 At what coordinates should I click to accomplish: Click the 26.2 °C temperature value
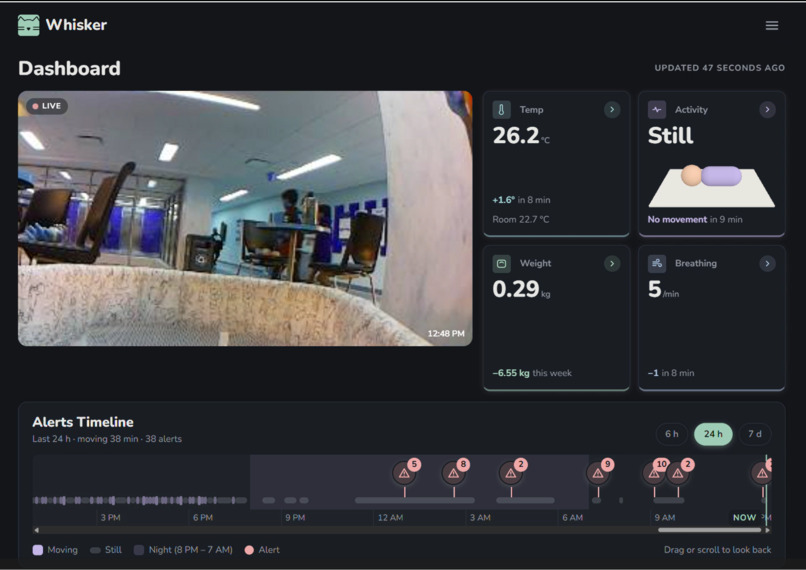[x=521, y=136]
